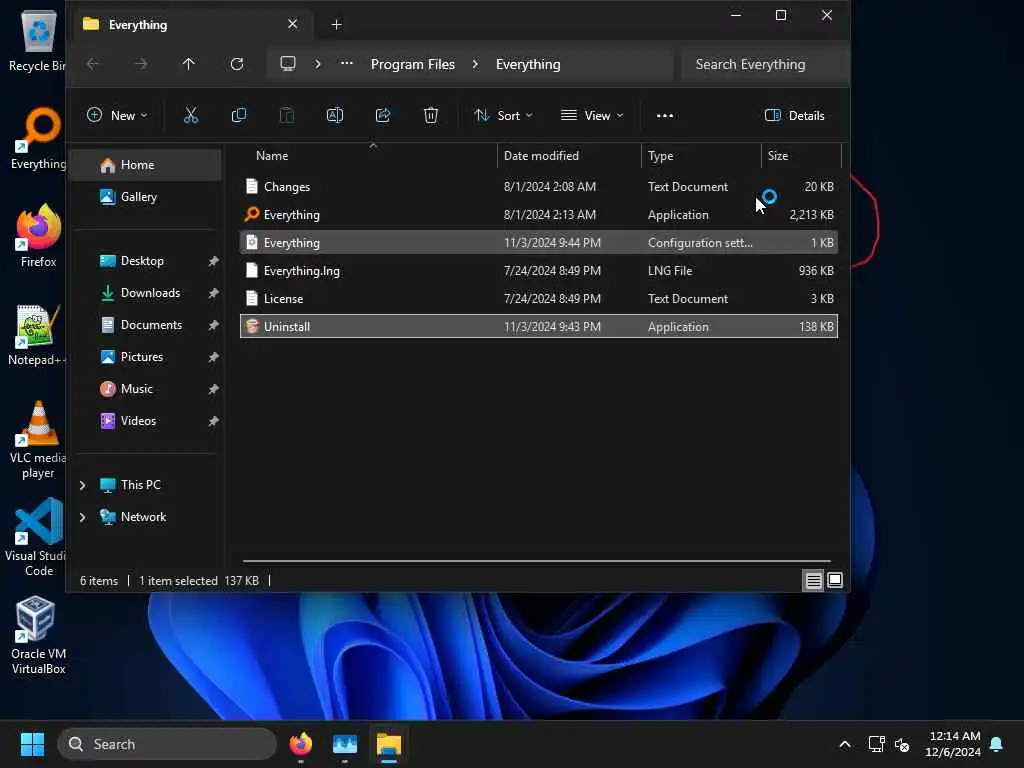Image resolution: width=1024 pixels, height=768 pixels.
Task: Toggle the Details pane
Action: pyautogui.click(x=794, y=116)
